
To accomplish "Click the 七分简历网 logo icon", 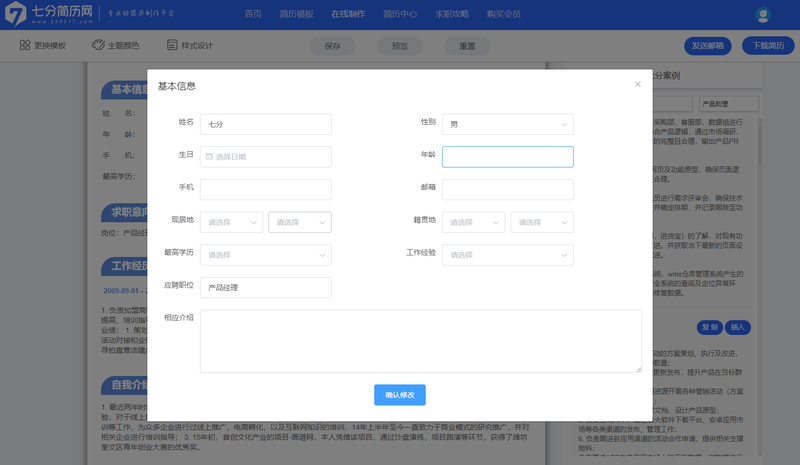I will click(15, 14).
